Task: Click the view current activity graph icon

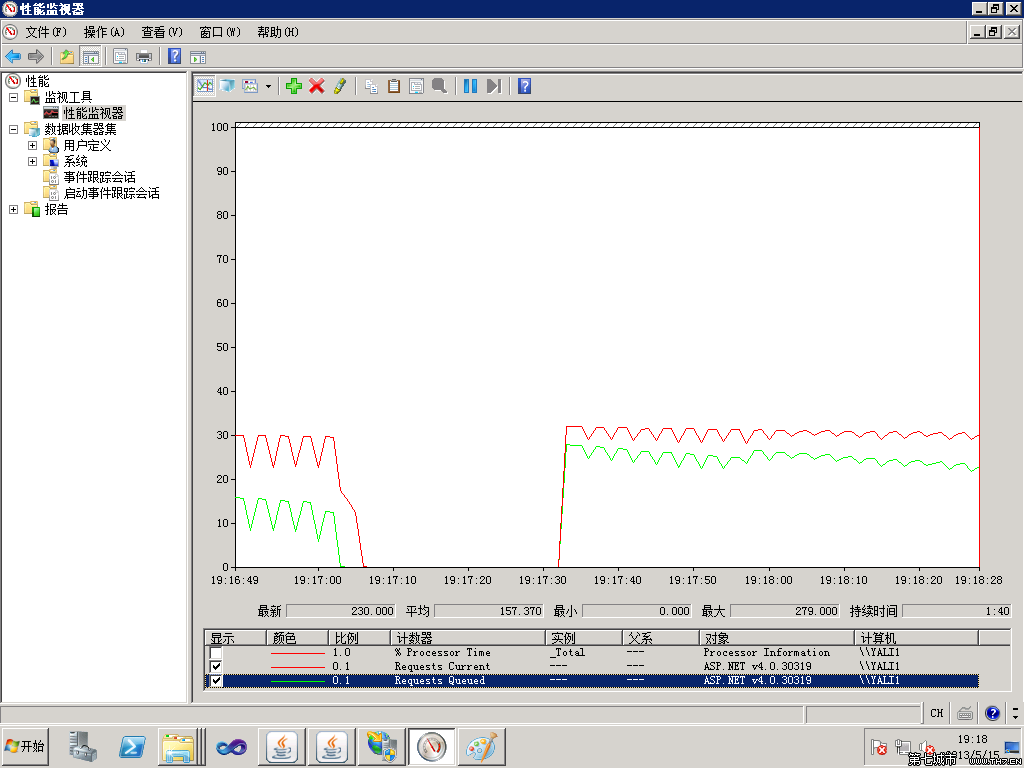Action: pos(204,86)
